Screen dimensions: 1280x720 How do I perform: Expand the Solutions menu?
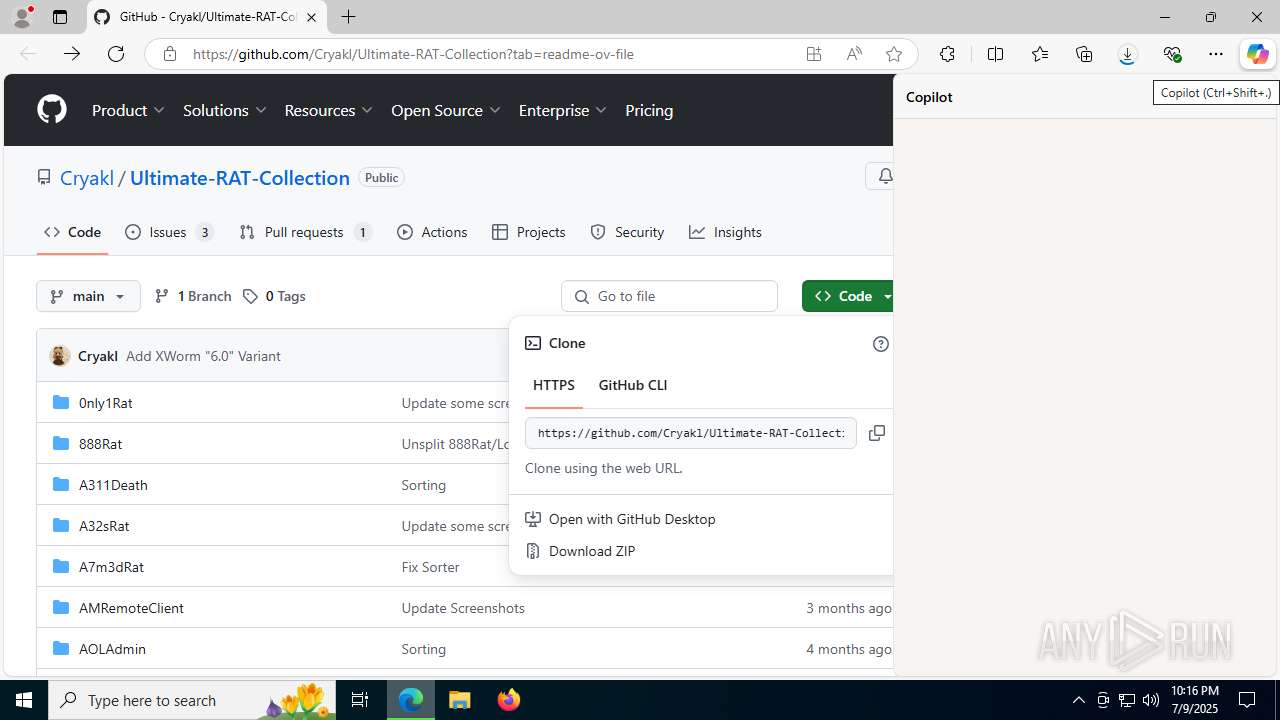(224, 110)
